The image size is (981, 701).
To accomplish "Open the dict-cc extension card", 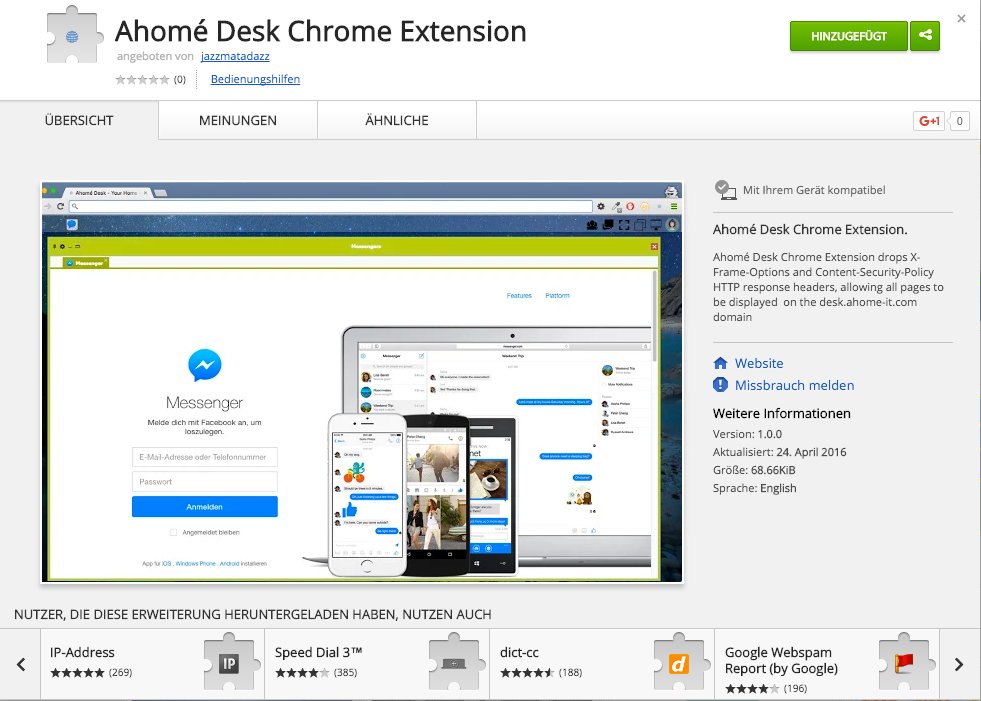I will click(x=602, y=664).
